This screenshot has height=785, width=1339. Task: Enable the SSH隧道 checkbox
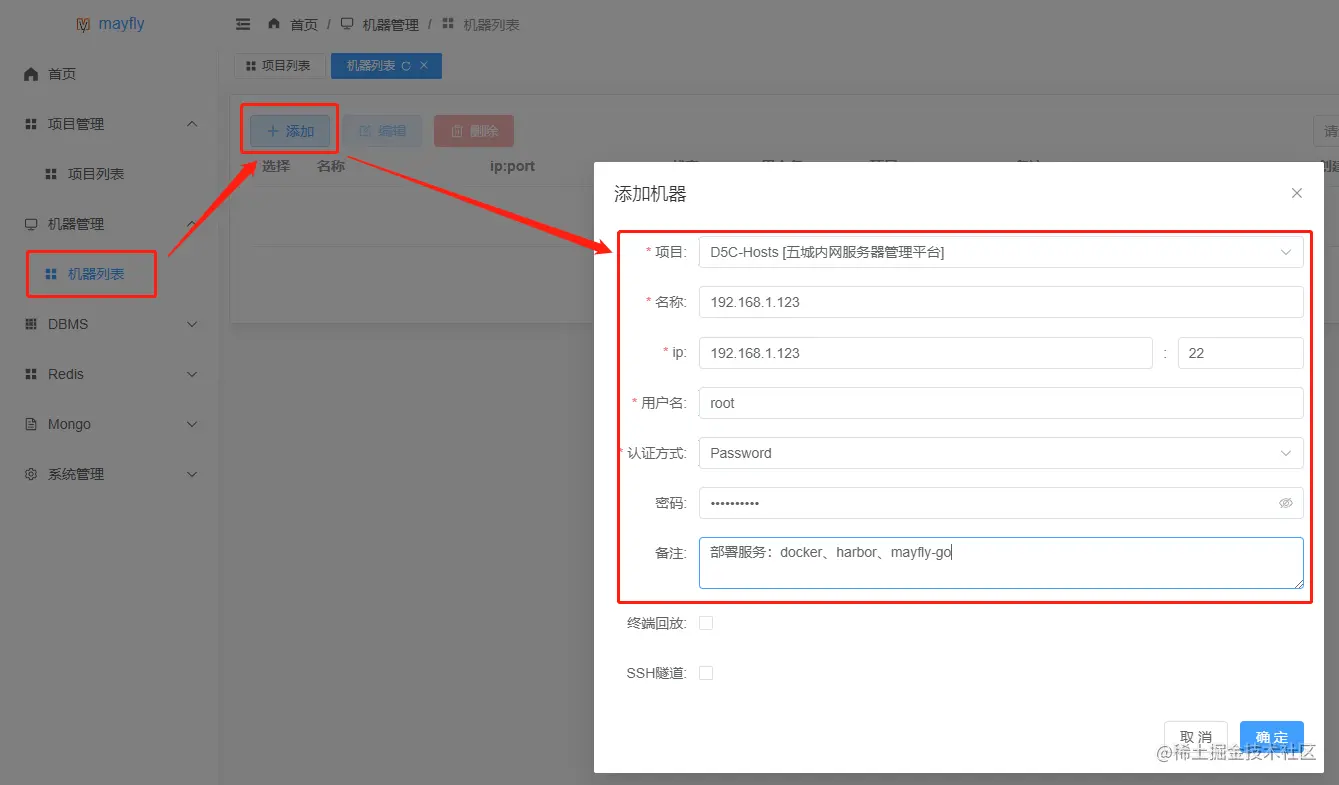pyautogui.click(x=706, y=673)
